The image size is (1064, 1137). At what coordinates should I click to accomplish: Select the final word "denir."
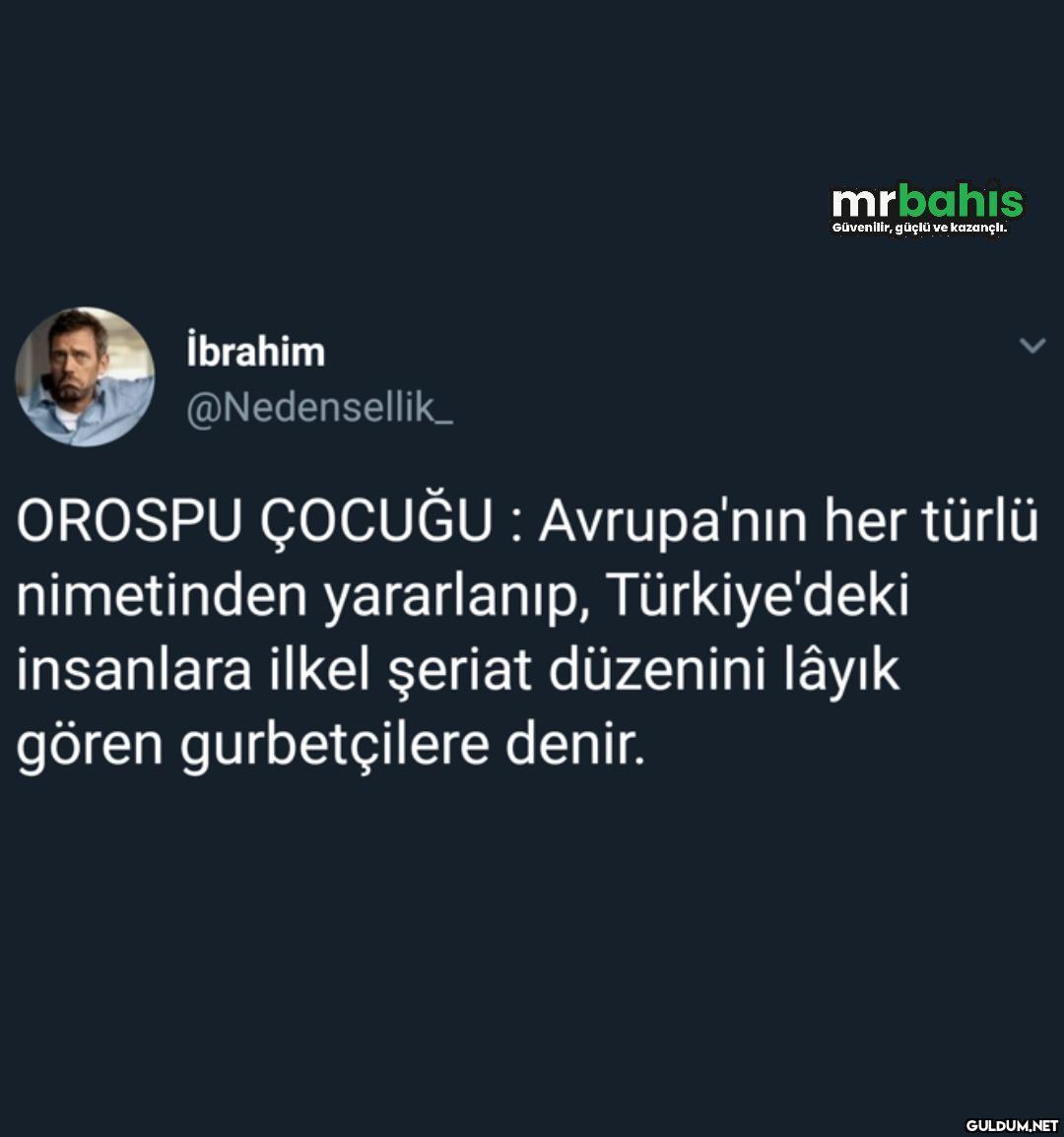pos(575,745)
